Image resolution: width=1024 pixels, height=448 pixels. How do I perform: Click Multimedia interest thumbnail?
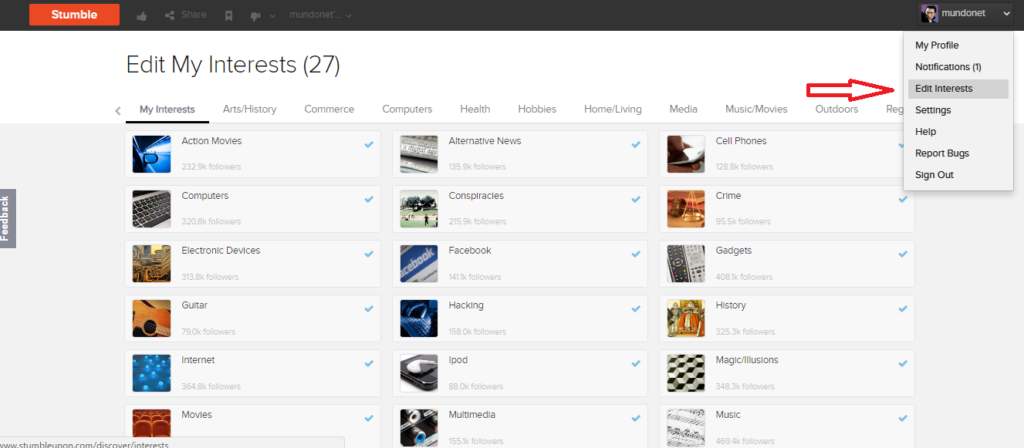(x=419, y=428)
